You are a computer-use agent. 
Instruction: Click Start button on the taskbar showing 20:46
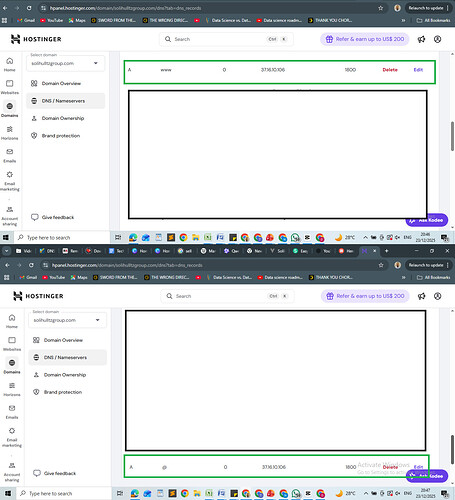[6, 237]
